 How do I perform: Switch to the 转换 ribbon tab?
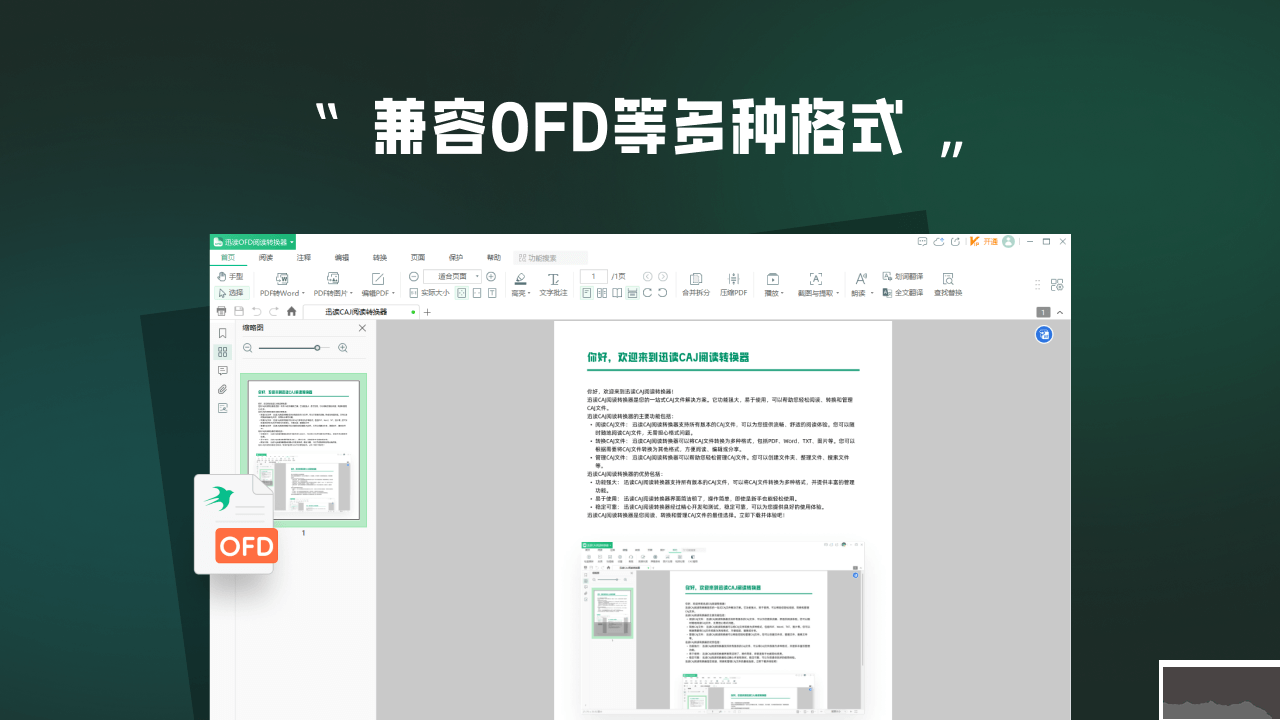coord(380,258)
